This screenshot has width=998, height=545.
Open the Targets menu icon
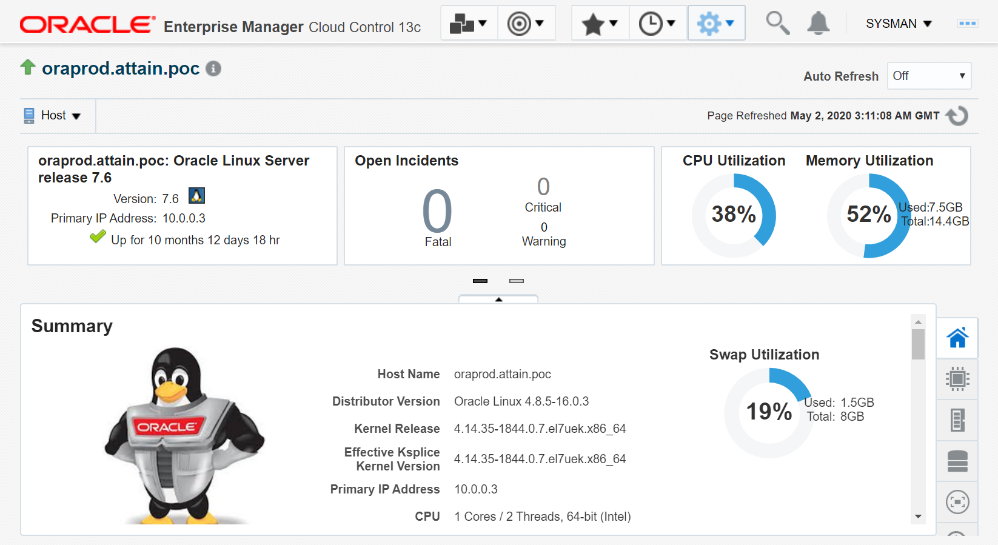pyautogui.click(x=526, y=23)
